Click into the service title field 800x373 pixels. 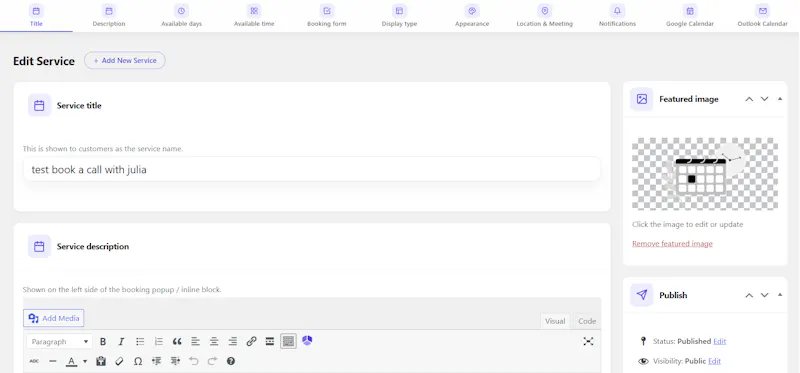coord(312,169)
